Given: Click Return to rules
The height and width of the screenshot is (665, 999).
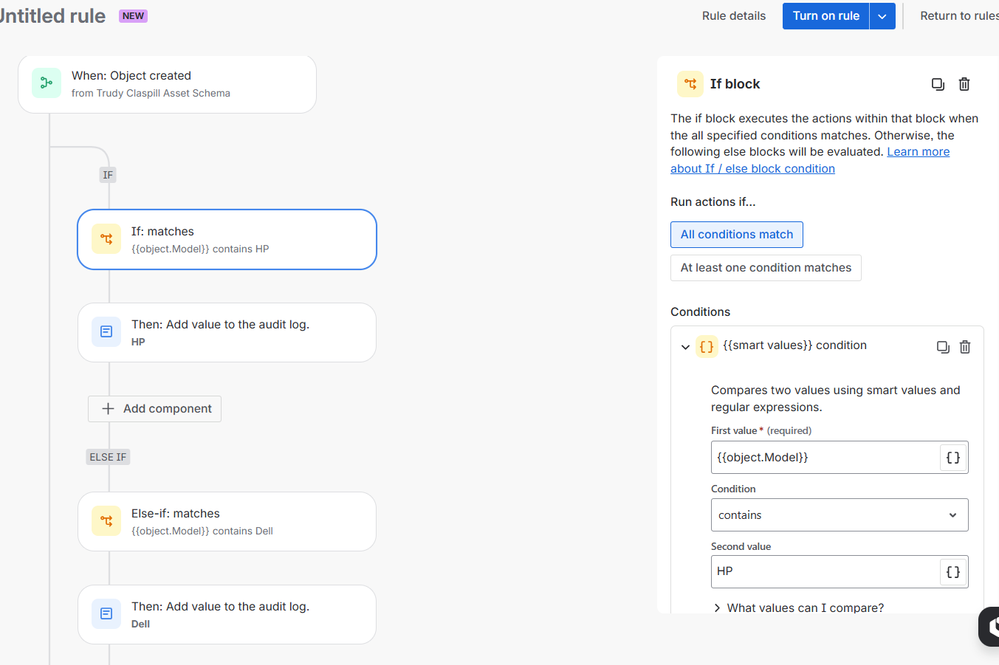Looking at the screenshot, I should pyautogui.click(x=958, y=16).
